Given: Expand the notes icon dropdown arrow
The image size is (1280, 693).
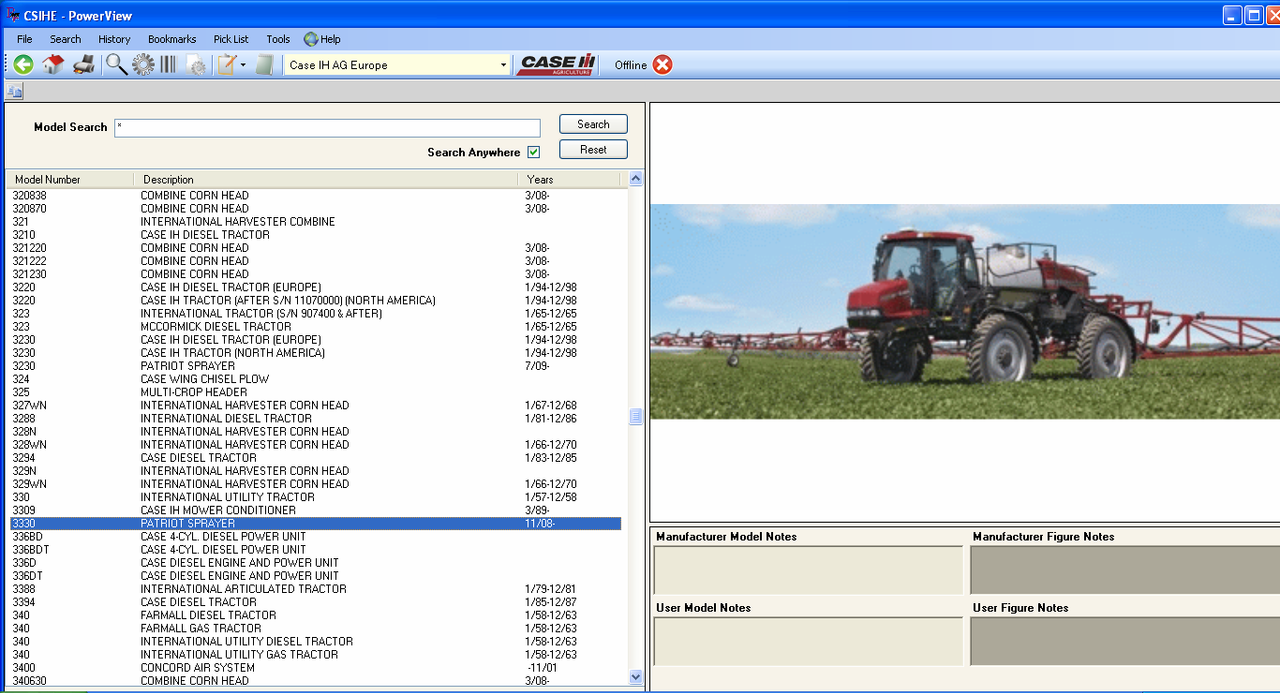Looking at the screenshot, I should click(x=243, y=65).
